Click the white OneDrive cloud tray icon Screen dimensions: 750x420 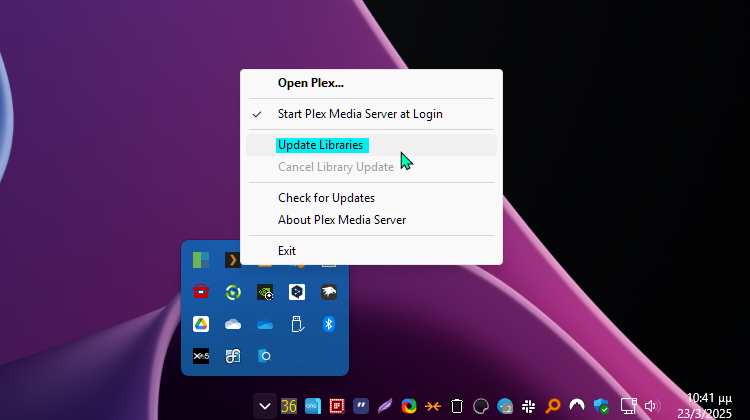233,324
